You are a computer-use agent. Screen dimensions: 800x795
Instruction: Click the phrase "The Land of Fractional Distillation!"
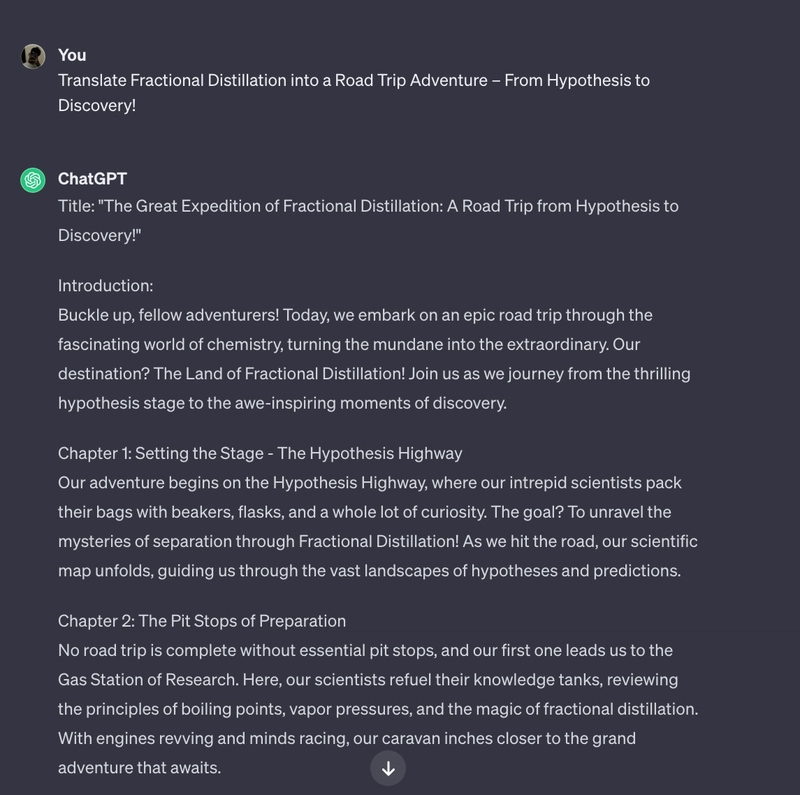tap(279, 374)
